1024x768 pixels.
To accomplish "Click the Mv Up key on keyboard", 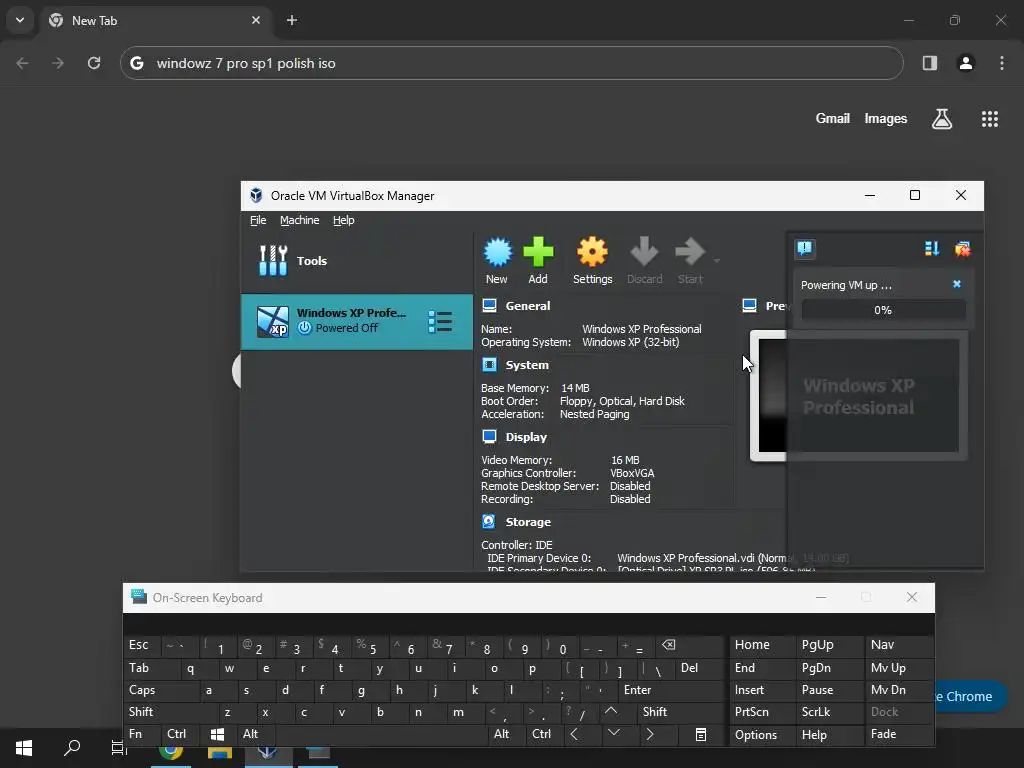I will pos(899,668).
